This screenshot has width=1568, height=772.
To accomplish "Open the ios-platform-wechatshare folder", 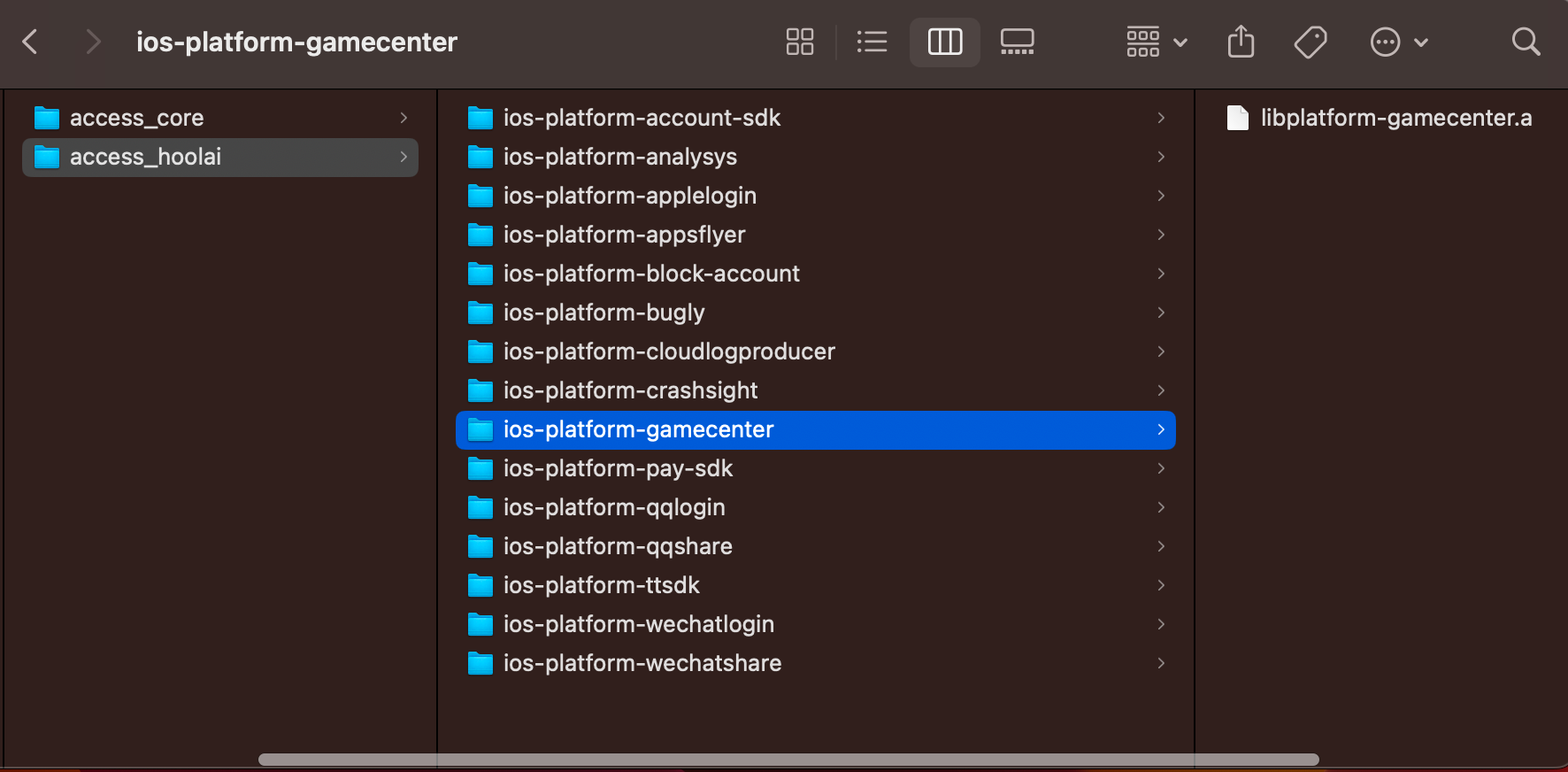I will (x=816, y=663).
